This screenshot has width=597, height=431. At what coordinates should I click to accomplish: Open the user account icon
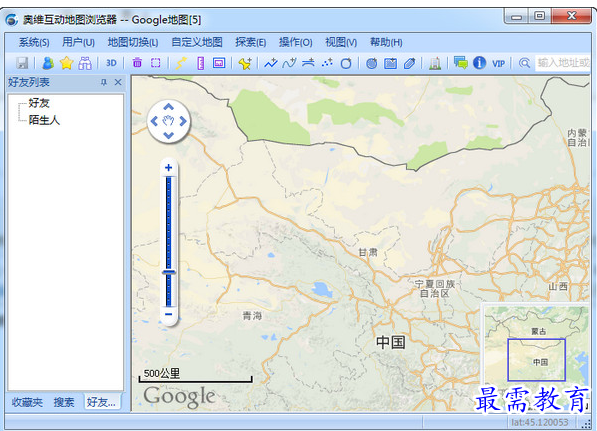coord(48,63)
